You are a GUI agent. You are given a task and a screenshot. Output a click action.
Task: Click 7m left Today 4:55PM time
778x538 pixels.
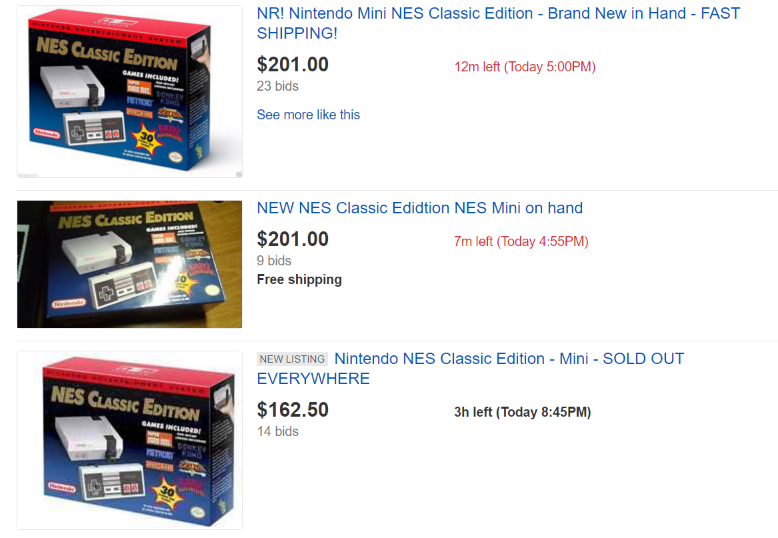[x=521, y=241]
